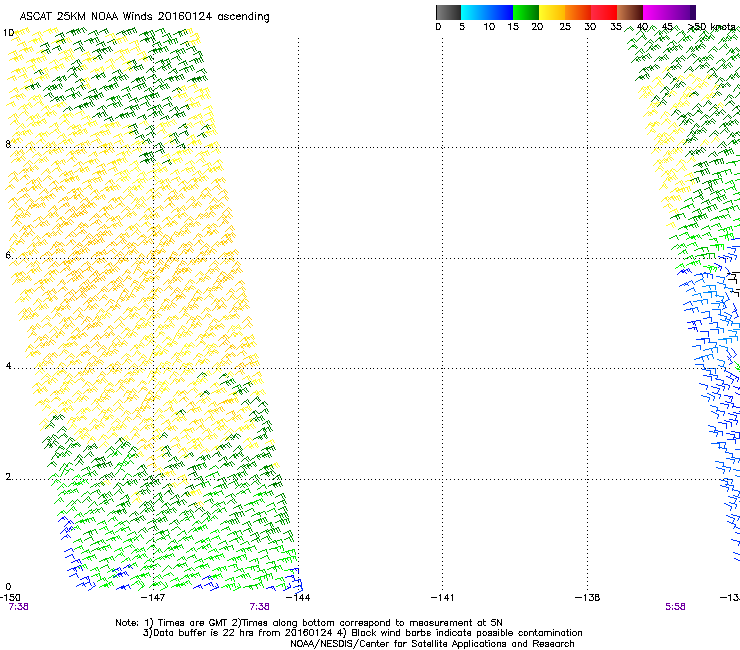Select latitude axis label '4'
The width and height of the screenshot is (740, 650).
point(8,366)
